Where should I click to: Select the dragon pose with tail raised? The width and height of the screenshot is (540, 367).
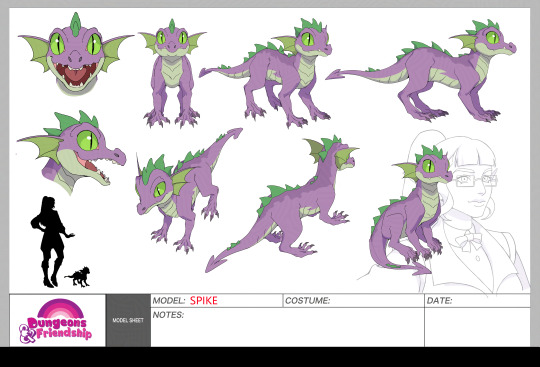click(x=189, y=190)
